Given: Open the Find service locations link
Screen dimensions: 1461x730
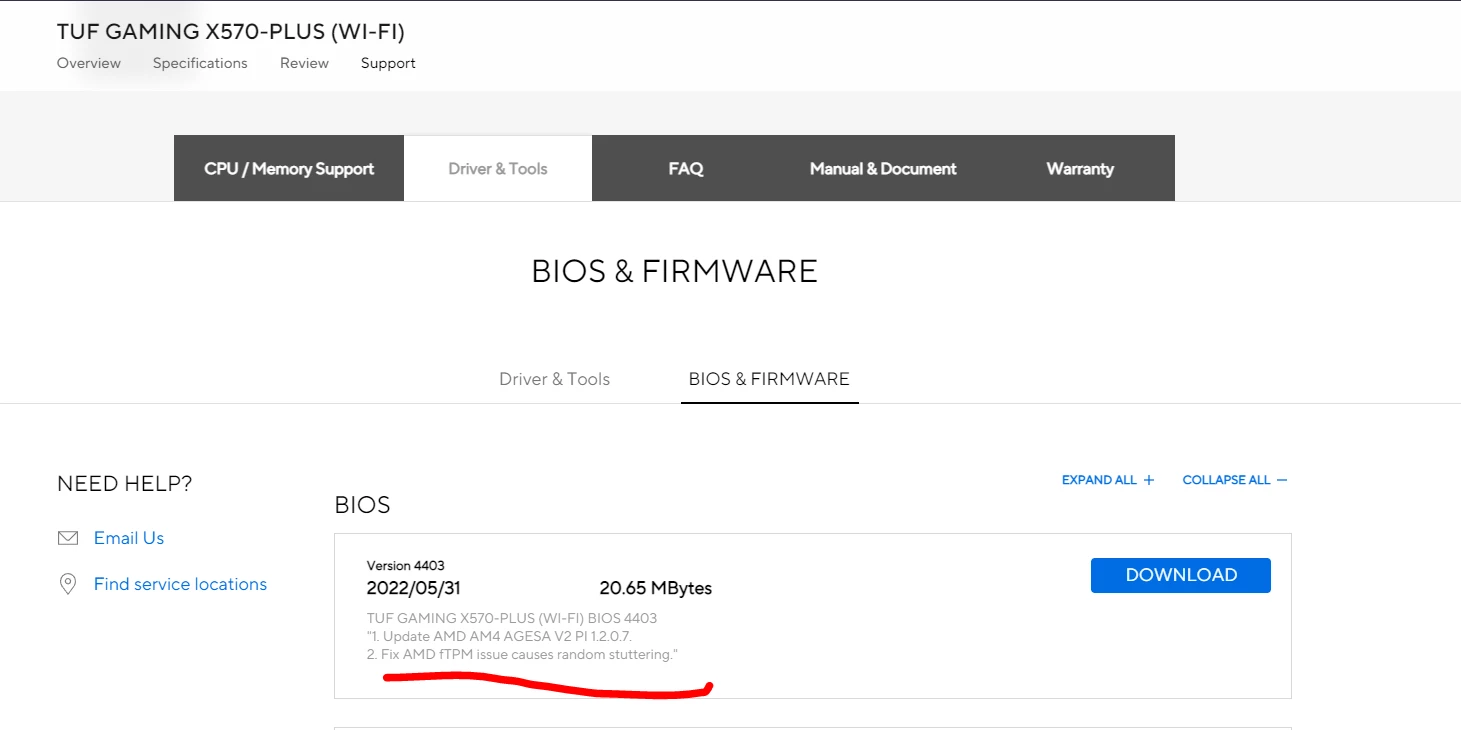Looking at the screenshot, I should [180, 584].
